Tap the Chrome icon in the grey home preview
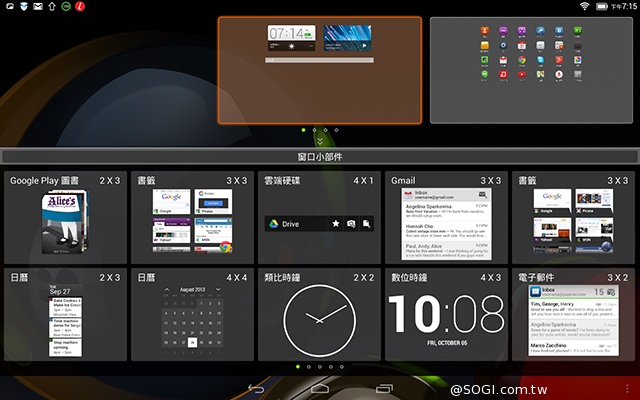The height and width of the screenshot is (400, 640). pyautogui.click(x=522, y=60)
